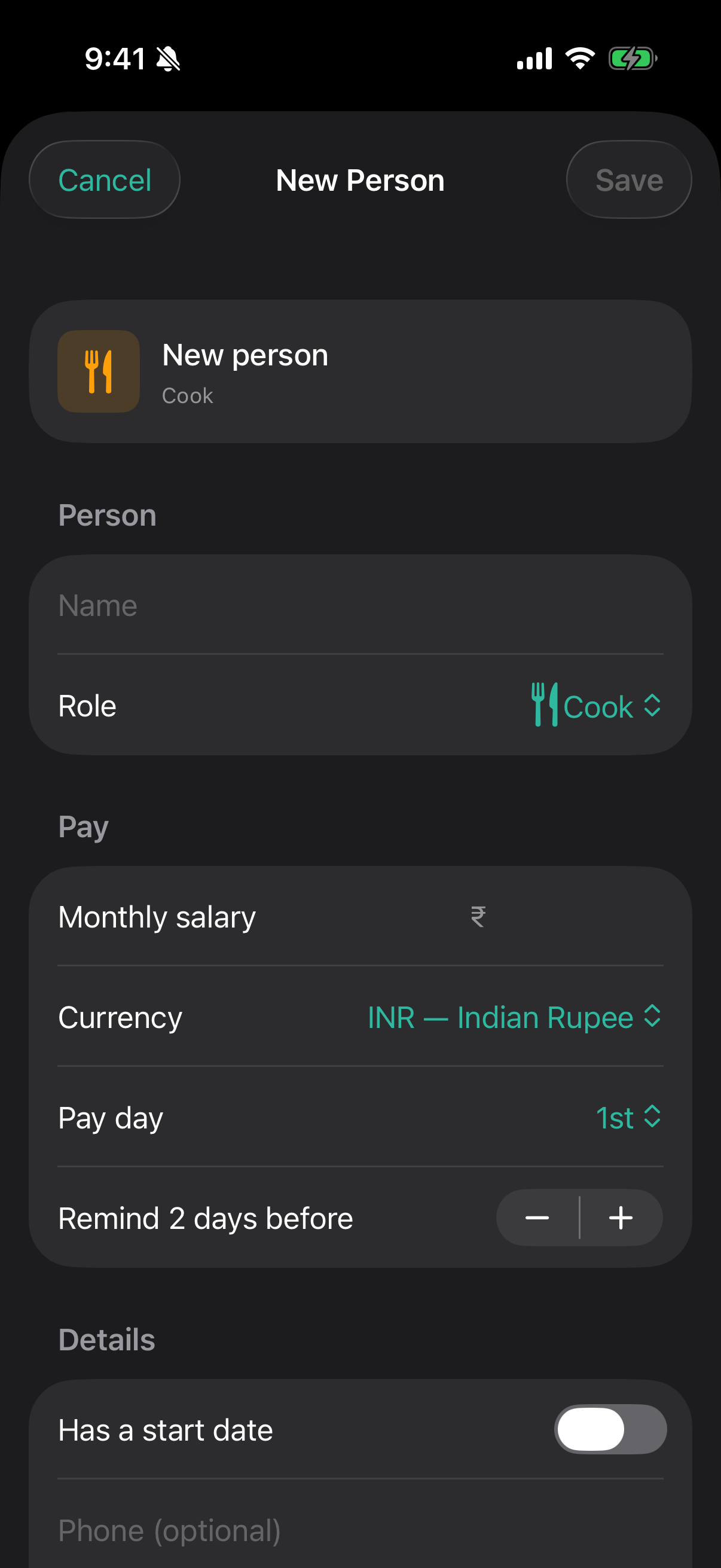Viewport: 721px width, 1568px height.
Task: Tap the Wi-Fi icon in status bar
Action: (x=580, y=59)
